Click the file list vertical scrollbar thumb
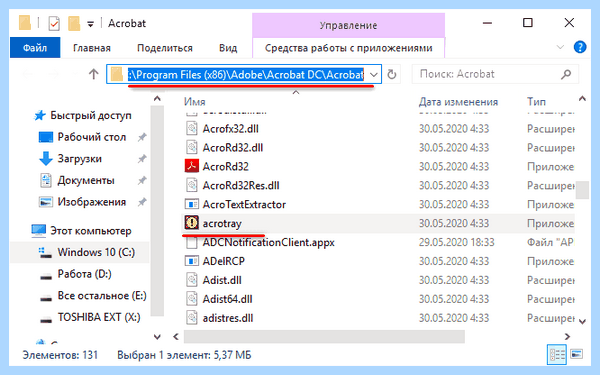This screenshot has height=375, width=600. (x=582, y=190)
